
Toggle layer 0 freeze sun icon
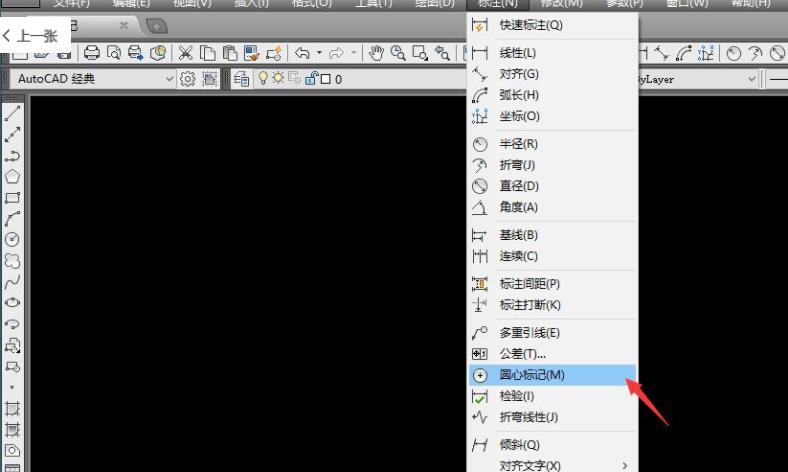coord(278,78)
